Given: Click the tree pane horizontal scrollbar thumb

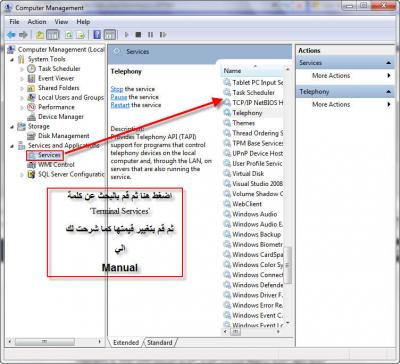Looking at the screenshot, I should pyautogui.click(x=44, y=342).
